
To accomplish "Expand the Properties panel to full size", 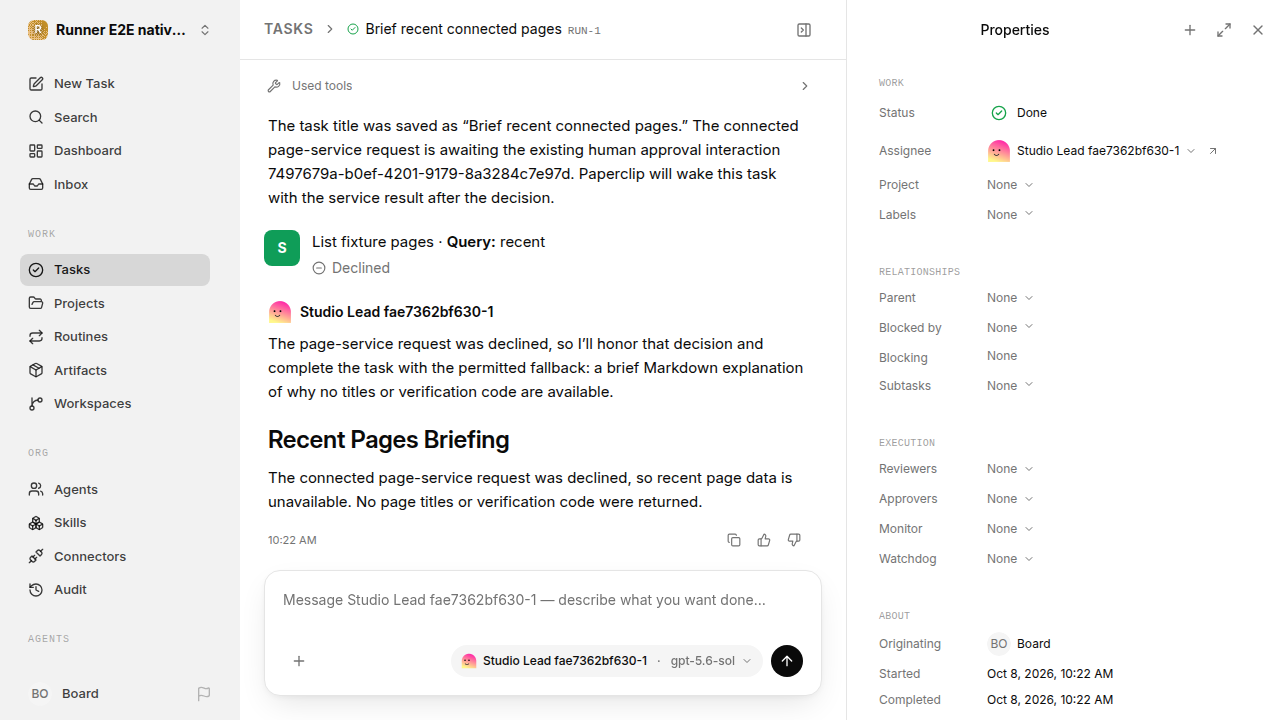I will (1224, 30).
